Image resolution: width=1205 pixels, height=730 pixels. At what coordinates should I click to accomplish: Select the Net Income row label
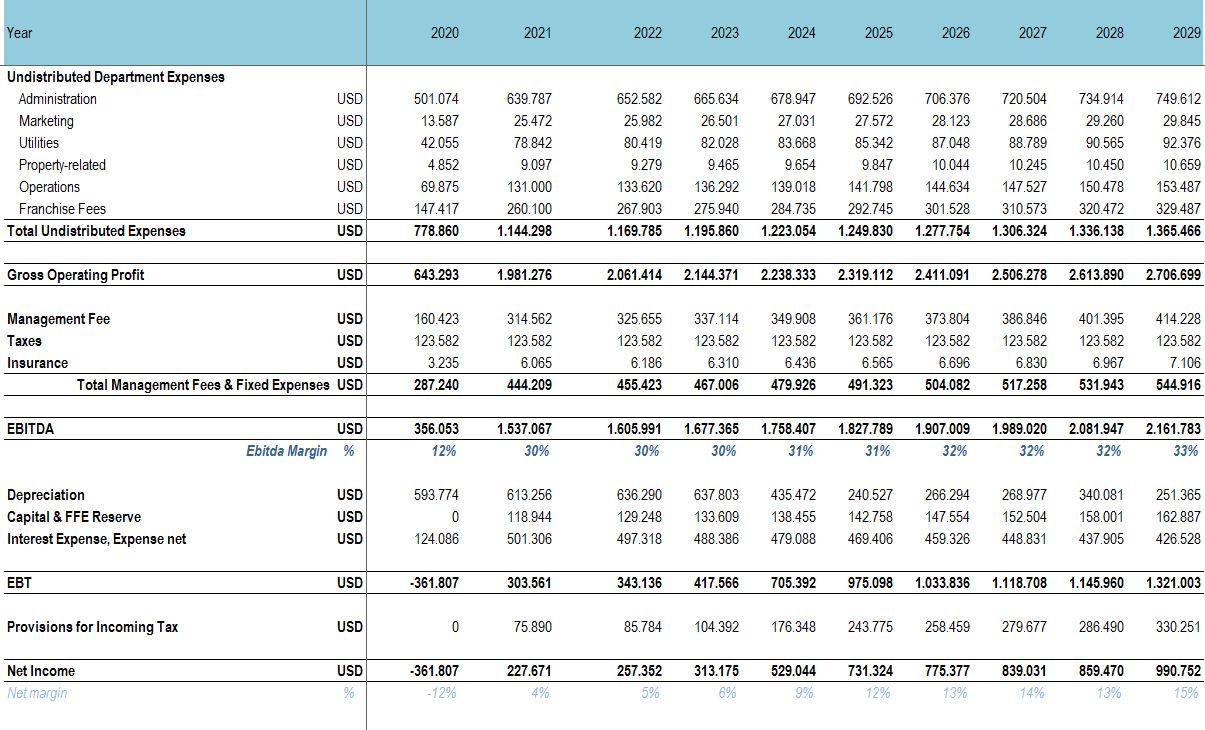click(x=41, y=671)
